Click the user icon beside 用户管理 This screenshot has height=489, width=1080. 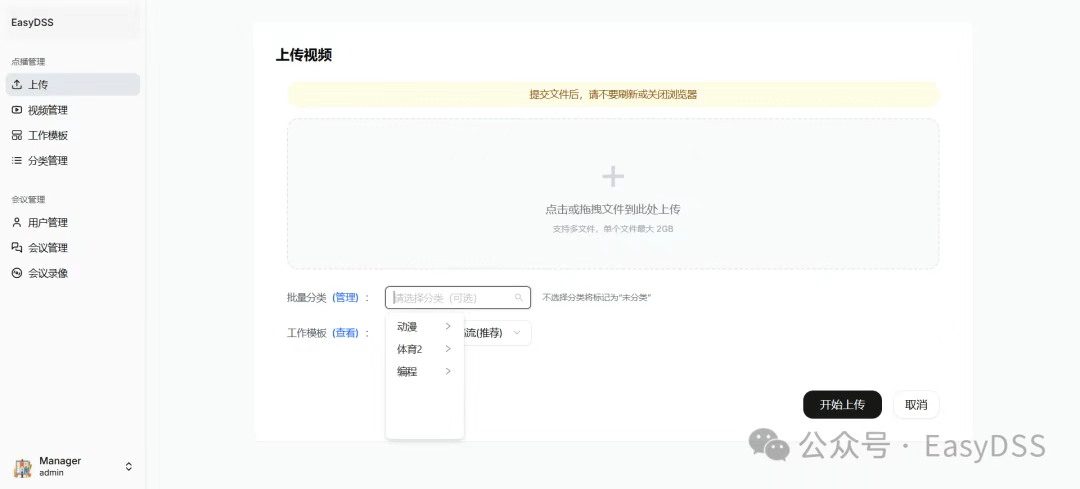[x=17, y=222]
